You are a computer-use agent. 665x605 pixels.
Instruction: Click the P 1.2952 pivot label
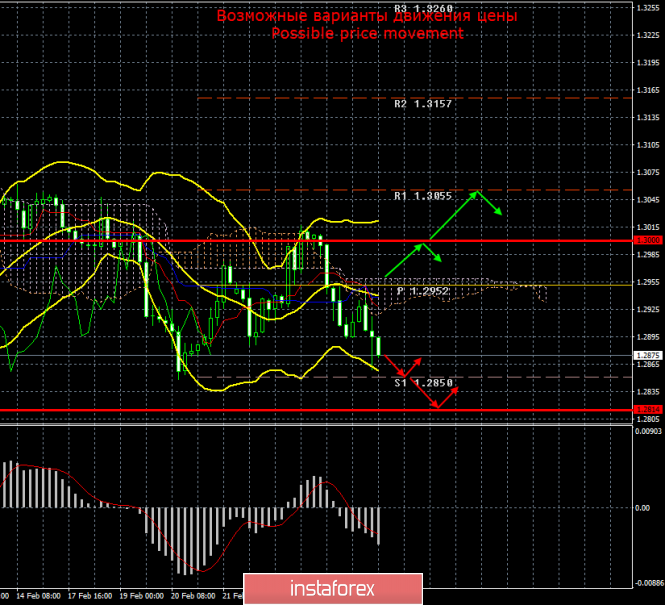tap(423, 291)
